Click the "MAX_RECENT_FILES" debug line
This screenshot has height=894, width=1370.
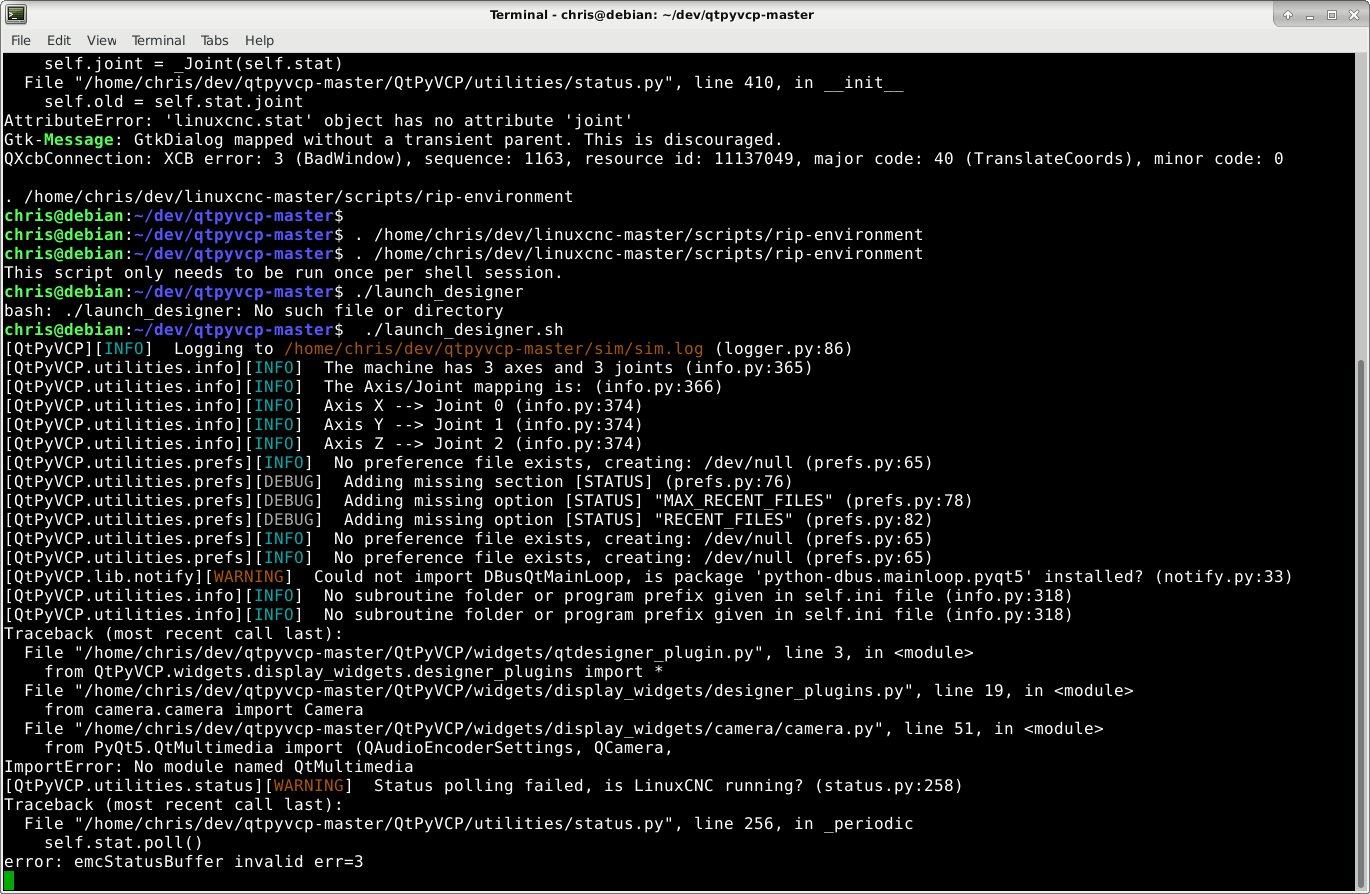tap(488, 501)
